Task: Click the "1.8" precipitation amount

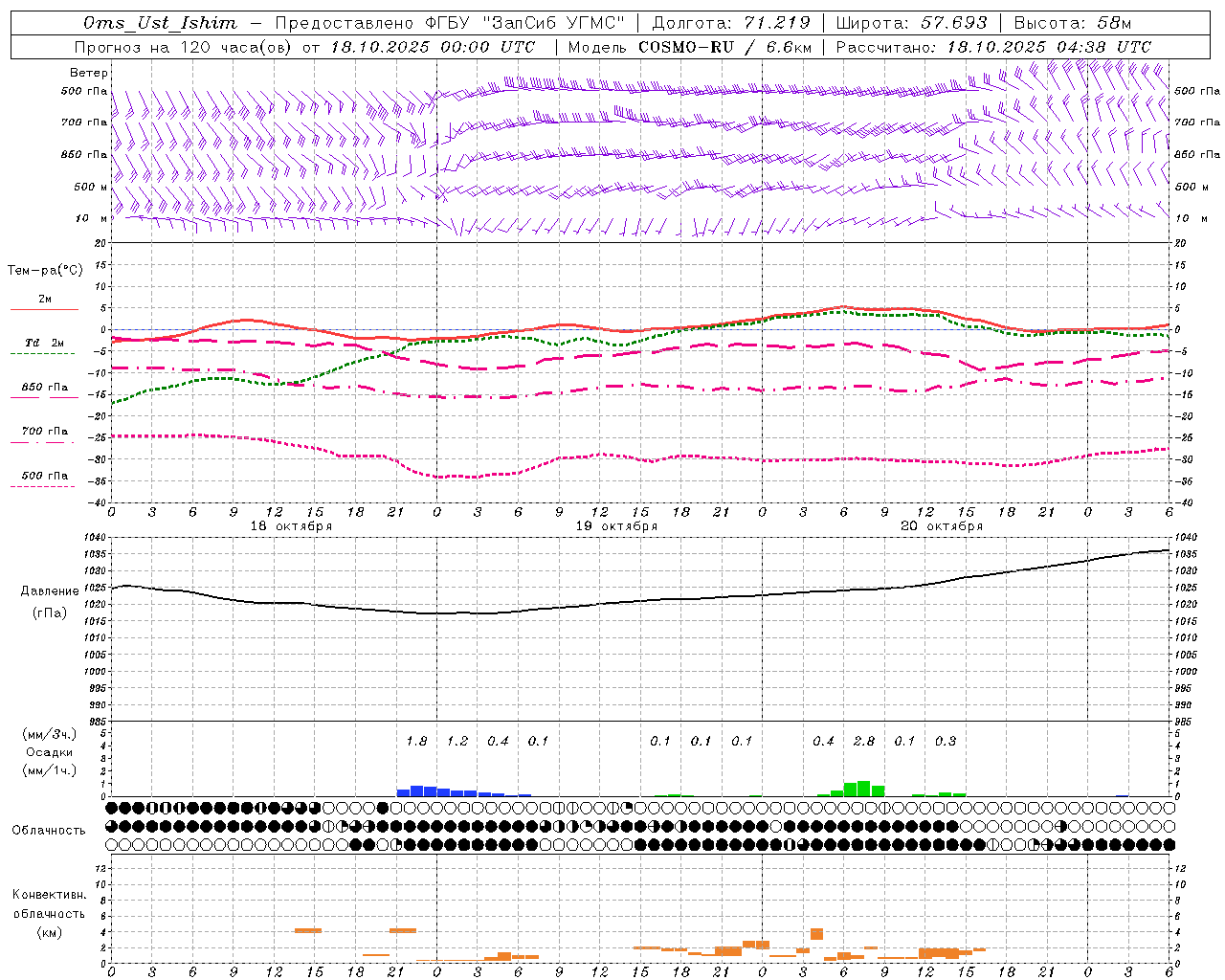Action: point(416,742)
